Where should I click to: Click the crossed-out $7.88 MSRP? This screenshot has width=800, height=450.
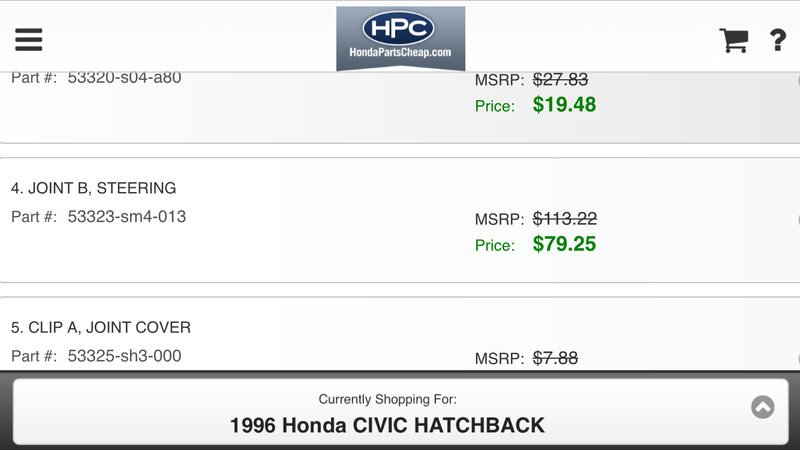point(555,358)
